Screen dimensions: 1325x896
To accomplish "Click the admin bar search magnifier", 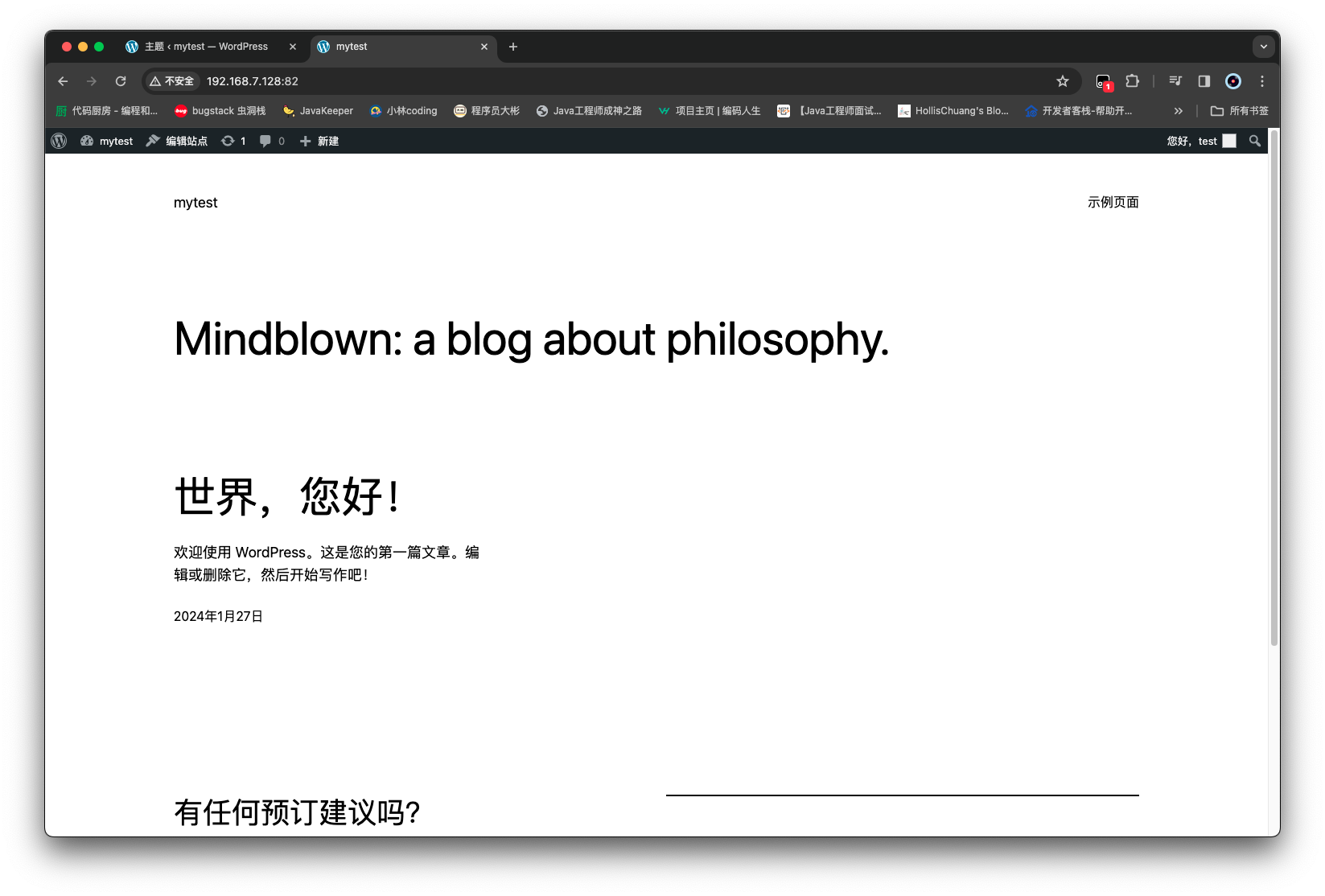I will (1255, 141).
